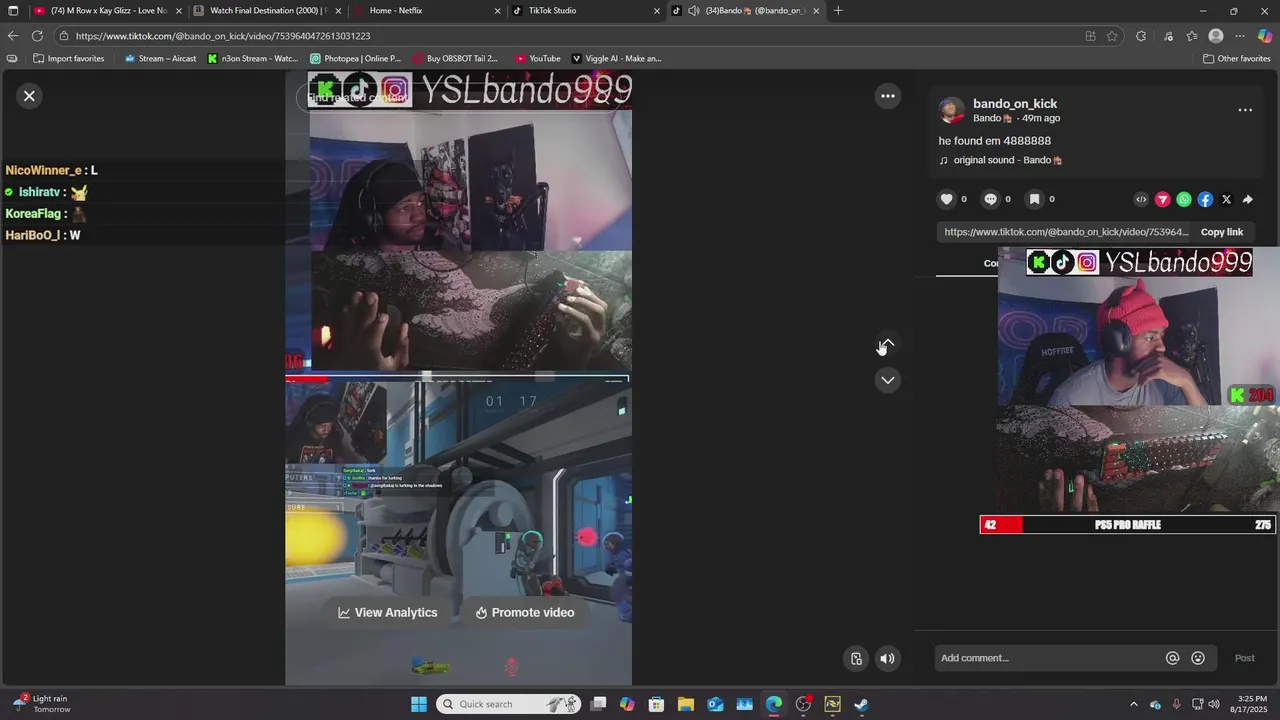
Task: Toggle auto scroll icon beside speaker
Action: 856,658
